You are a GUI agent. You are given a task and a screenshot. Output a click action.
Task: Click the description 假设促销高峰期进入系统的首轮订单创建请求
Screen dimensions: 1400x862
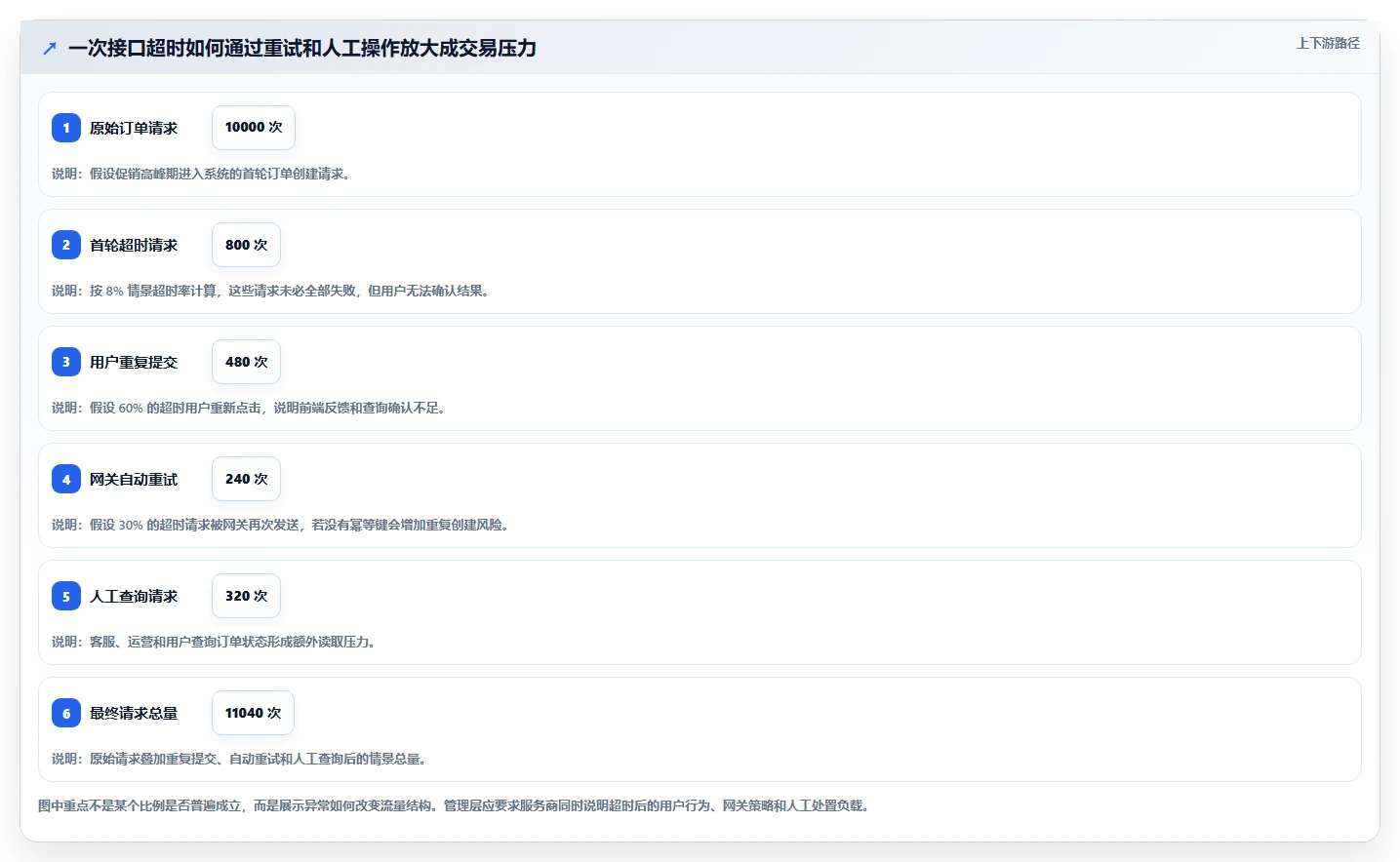coord(201,174)
